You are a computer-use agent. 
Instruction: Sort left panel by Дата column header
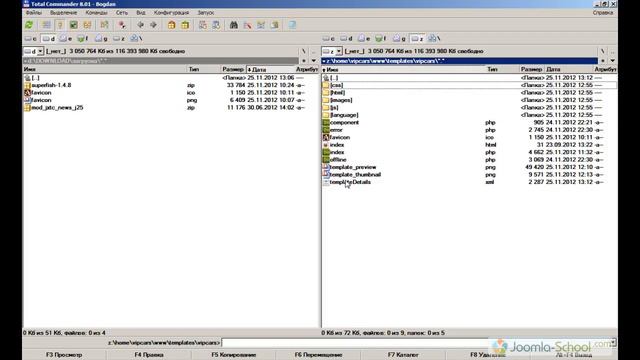coord(271,69)
